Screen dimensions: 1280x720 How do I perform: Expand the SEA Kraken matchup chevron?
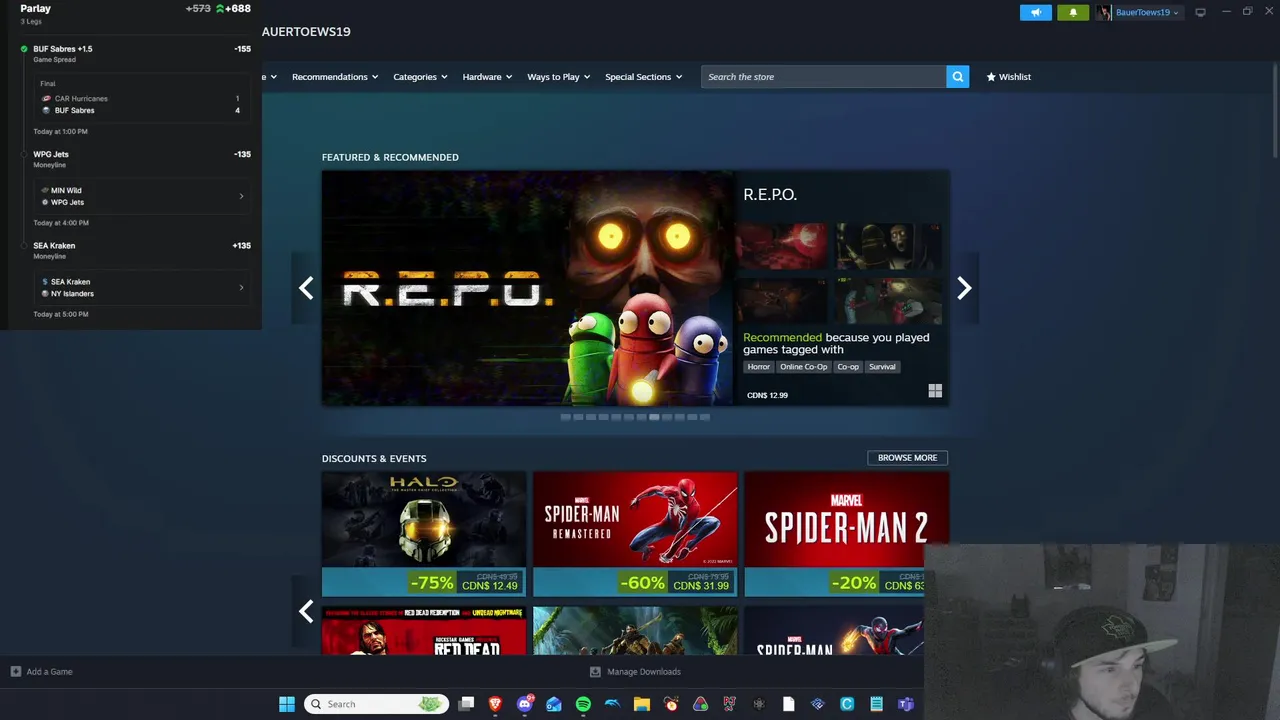(x=241, y=288)
